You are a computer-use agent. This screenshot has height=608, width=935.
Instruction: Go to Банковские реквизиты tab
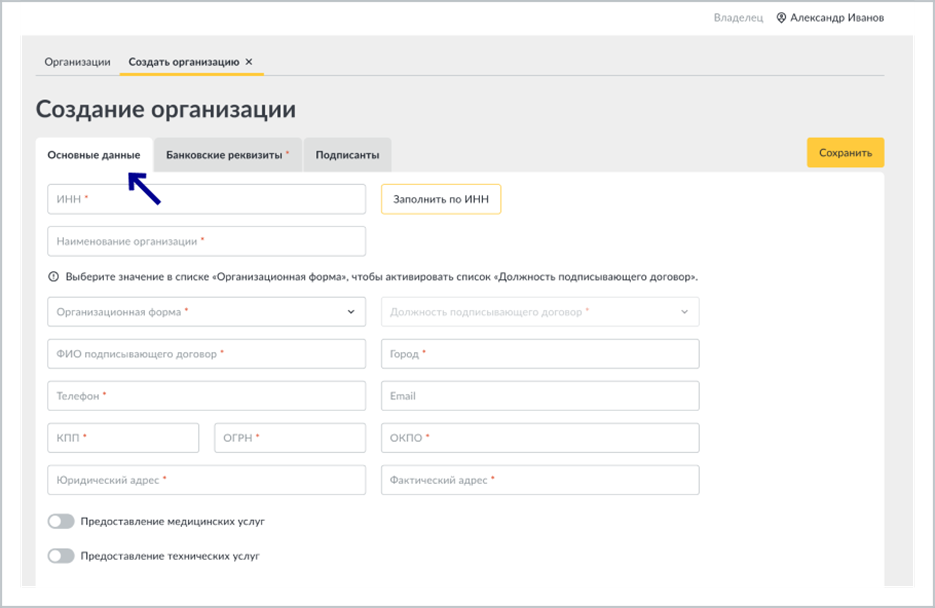pyautogui.click(x=228, y=155)
